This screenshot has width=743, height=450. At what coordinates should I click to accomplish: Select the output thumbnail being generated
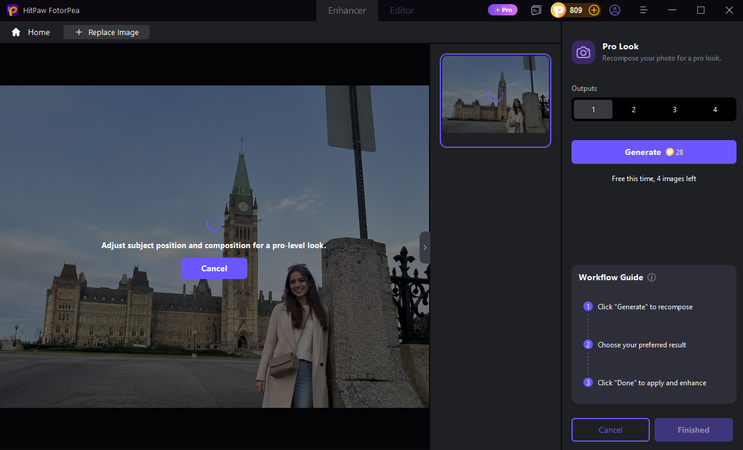(495, 100)
